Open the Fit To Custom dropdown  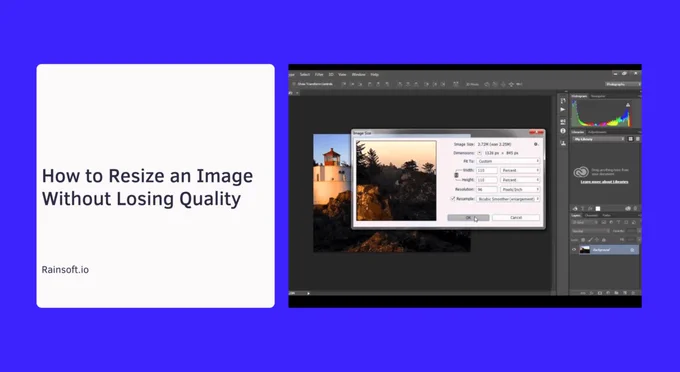coord(508,161)
